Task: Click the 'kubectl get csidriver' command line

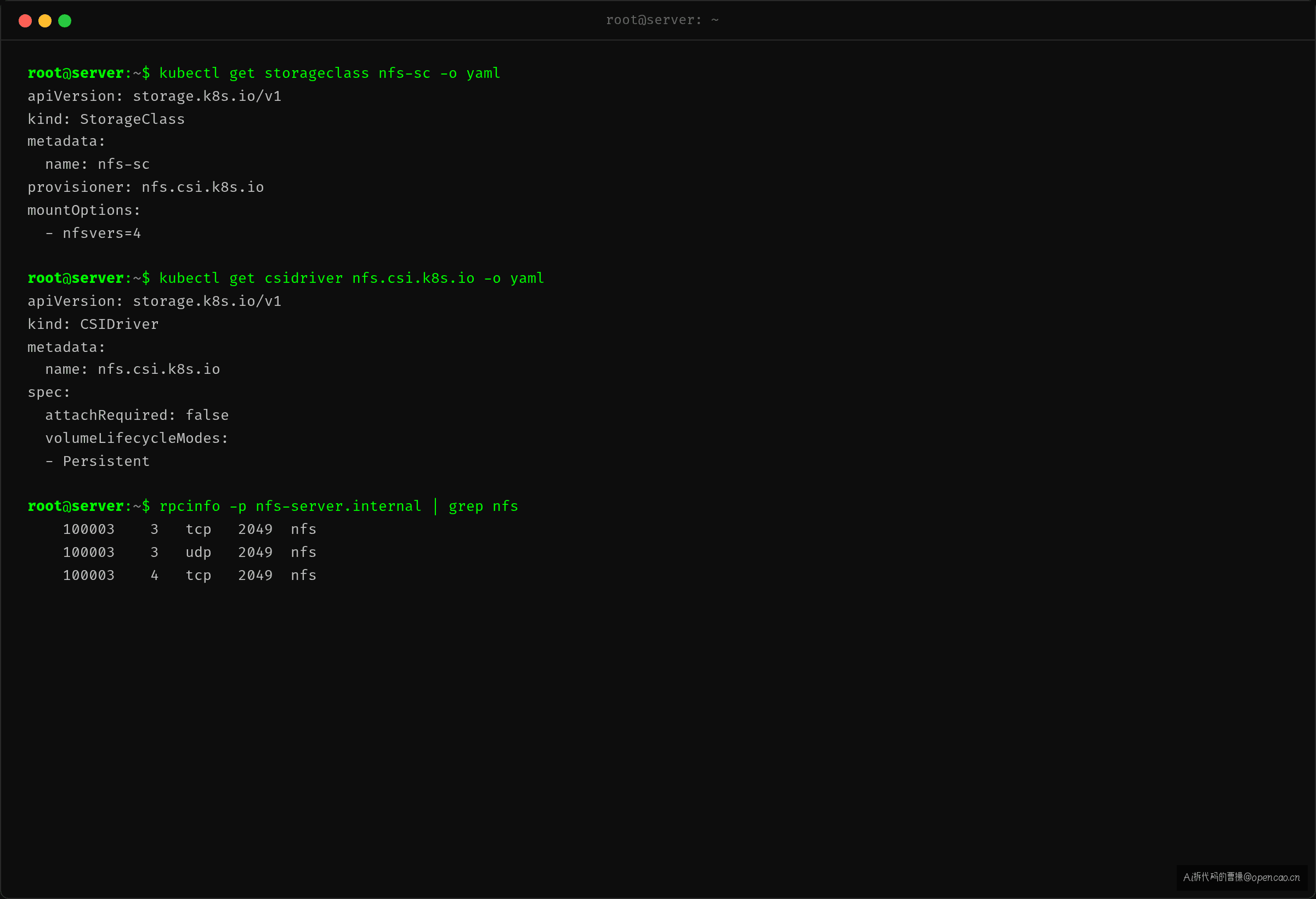Action: (x=351, y=278)
